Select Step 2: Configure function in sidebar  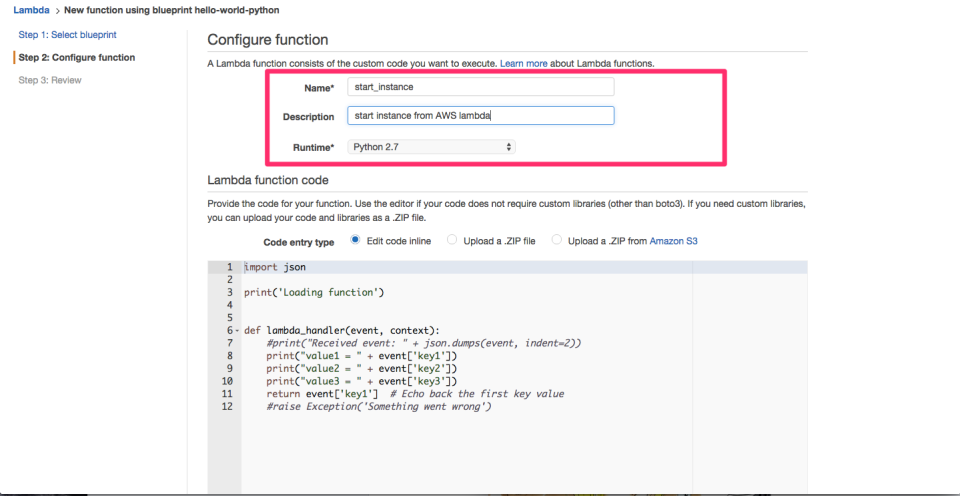pyautogui.click(x=77, y=58)
